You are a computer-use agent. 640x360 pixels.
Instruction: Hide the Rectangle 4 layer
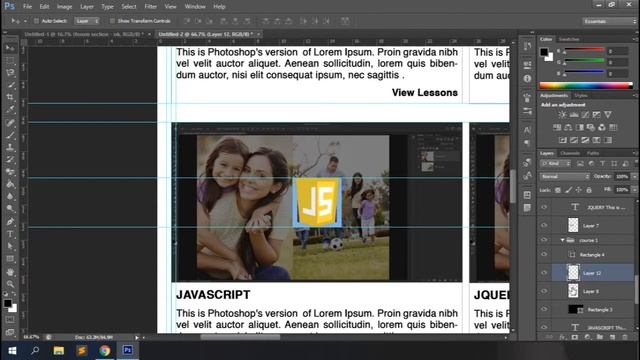click(x=544, y=254)
